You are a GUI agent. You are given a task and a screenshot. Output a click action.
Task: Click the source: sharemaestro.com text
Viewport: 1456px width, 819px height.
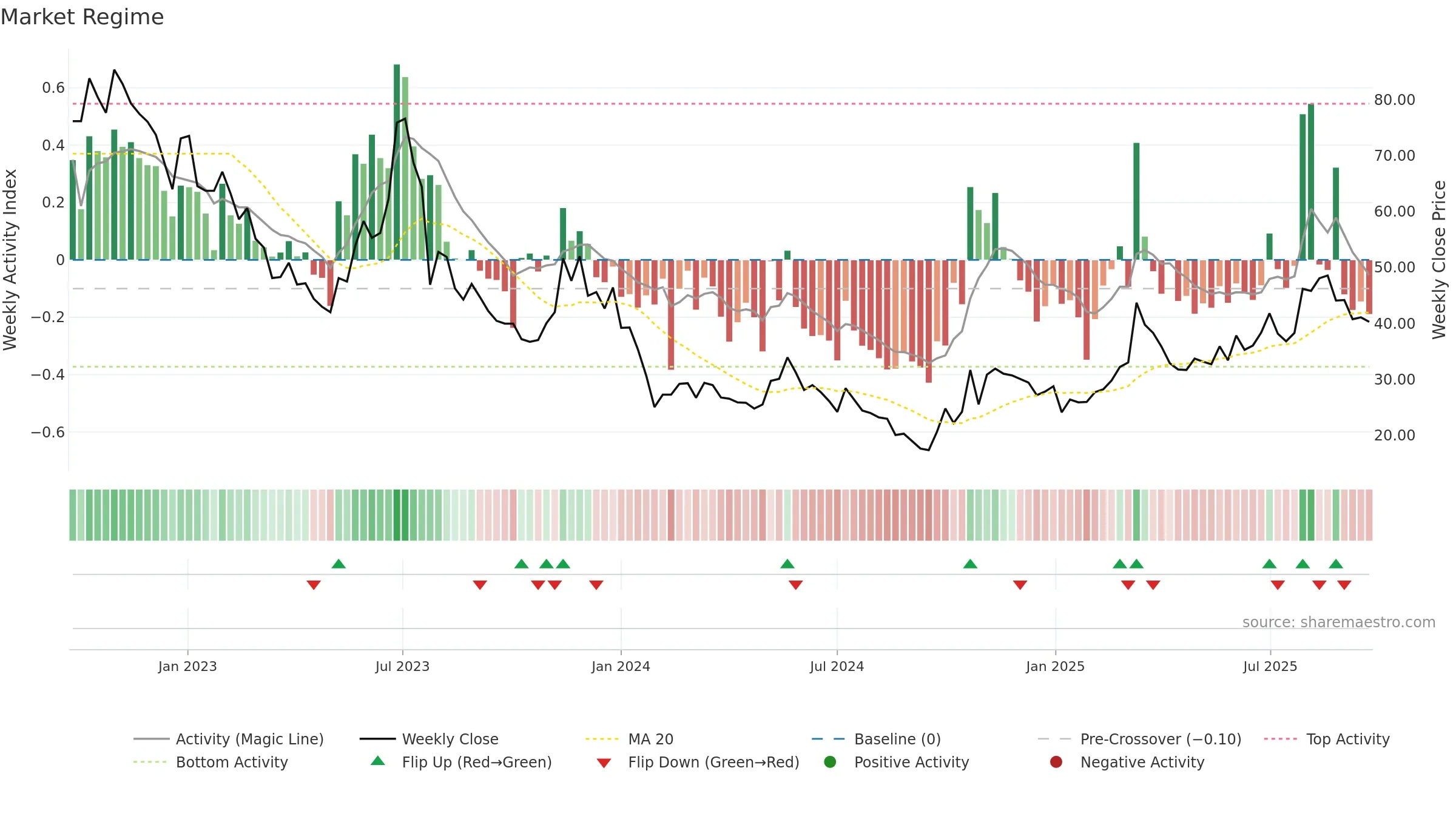tap(1339, 622)
